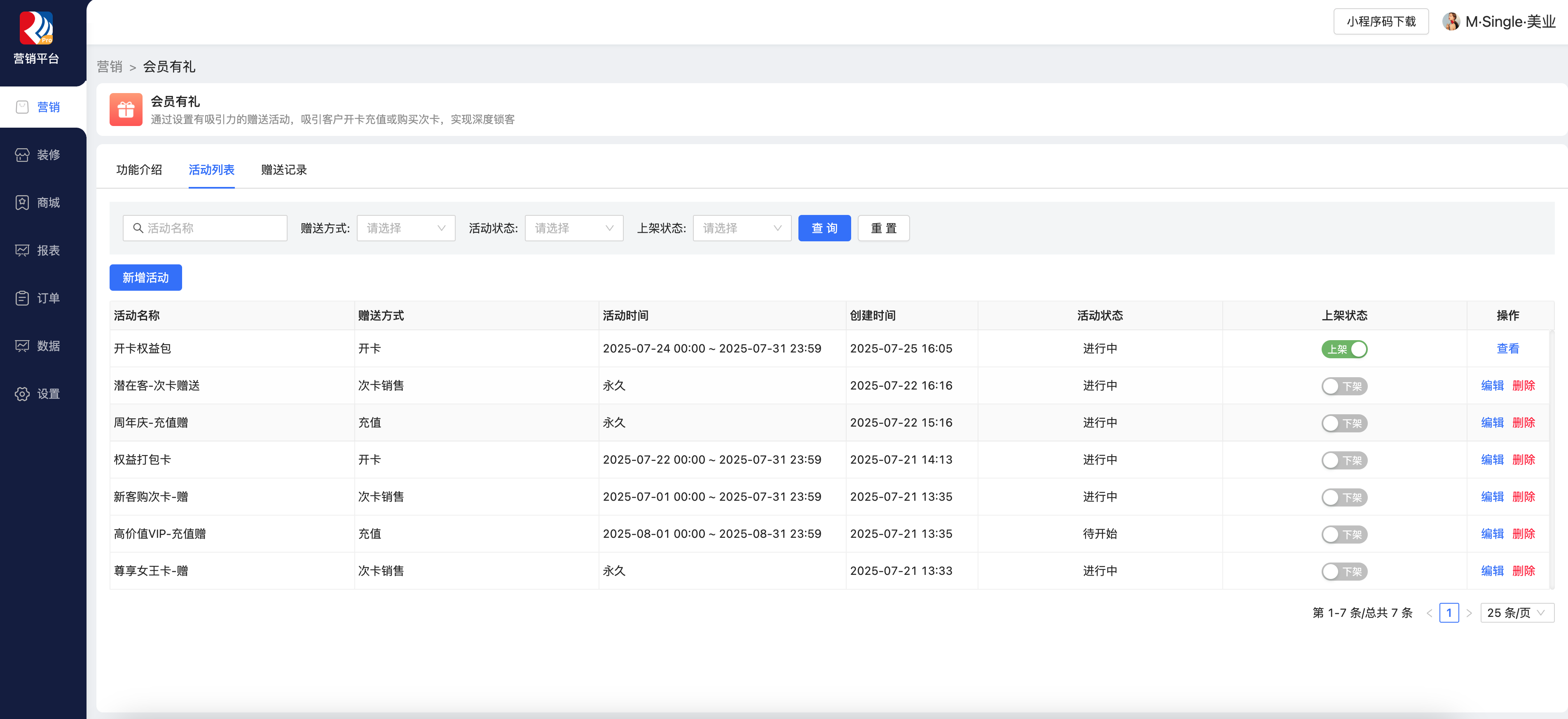Viewport: 1568px width, 719px height.
Task: Open the 数据 sidebar icon
Action: [x=22, y=346]
